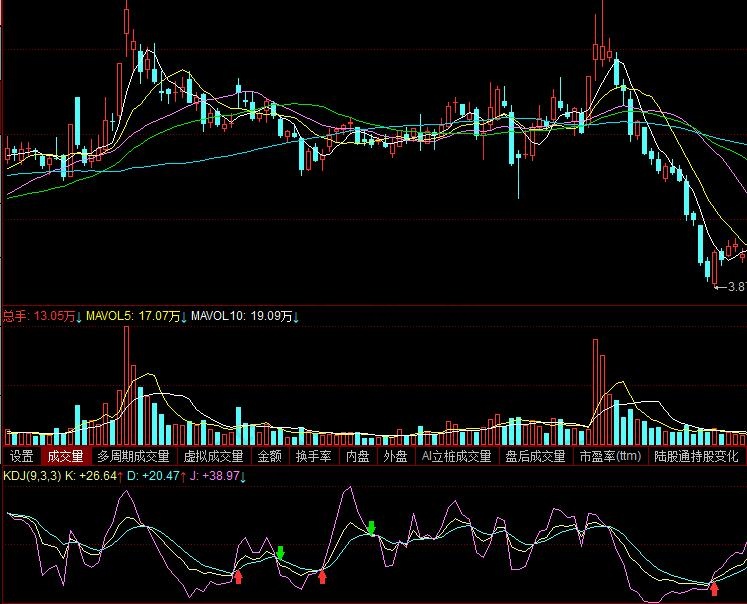The image size is (747, 604).
Task: Select the 外盘 tab
Action: coord(396,456)
